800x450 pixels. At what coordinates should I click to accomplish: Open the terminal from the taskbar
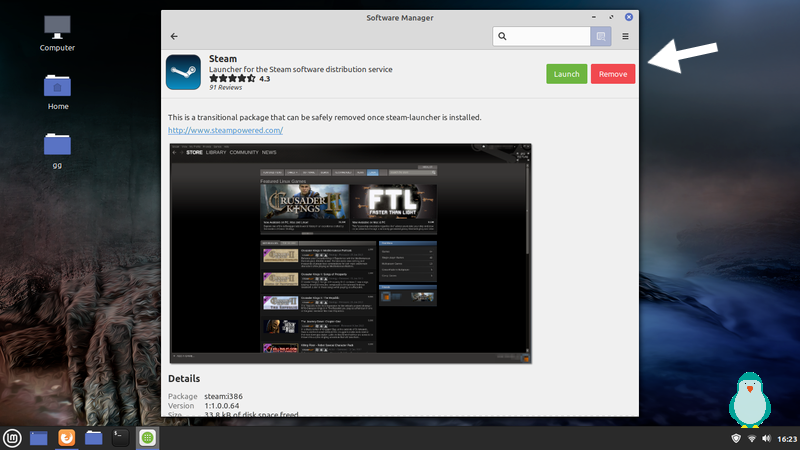[x=120, y=438]
